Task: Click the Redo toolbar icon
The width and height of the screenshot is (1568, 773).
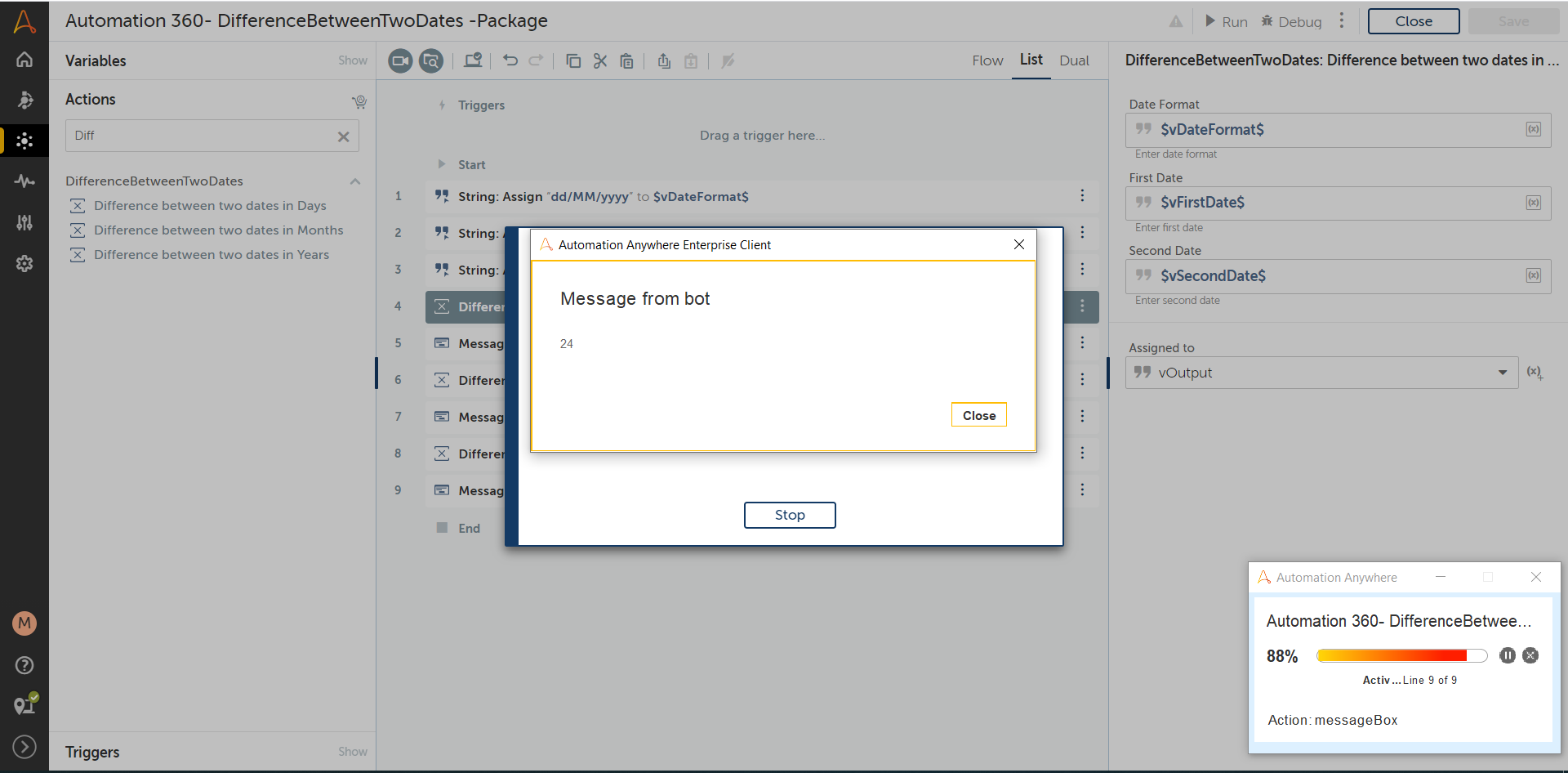Action: (536, 60)
